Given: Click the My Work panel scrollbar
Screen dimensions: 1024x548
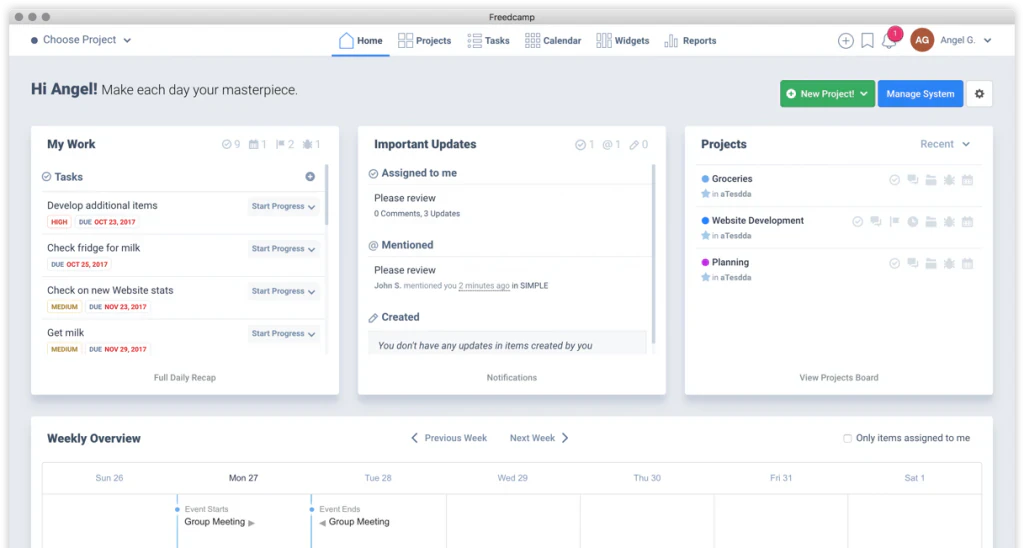Looking at the screenshot, I should [326, 195].
